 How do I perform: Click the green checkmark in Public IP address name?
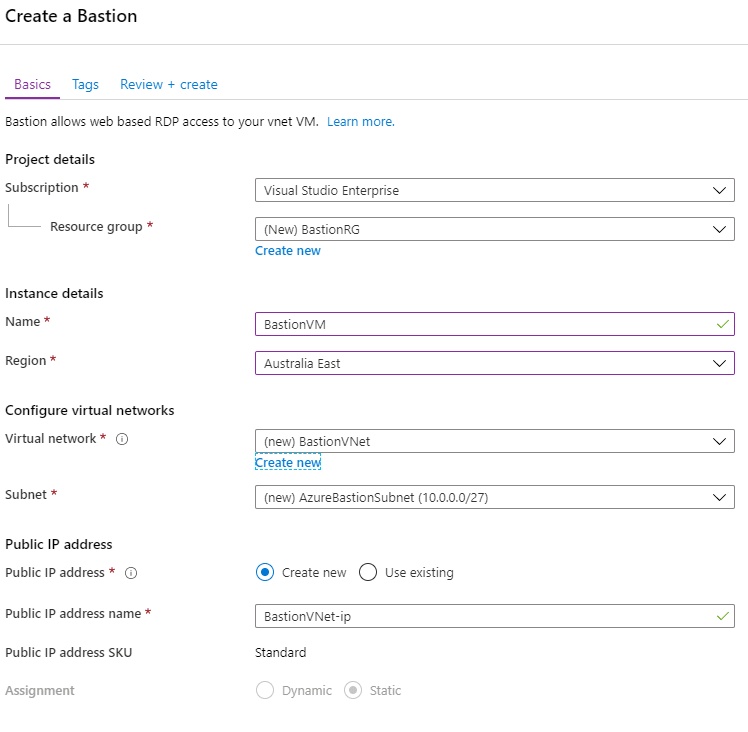pos(723,616)
